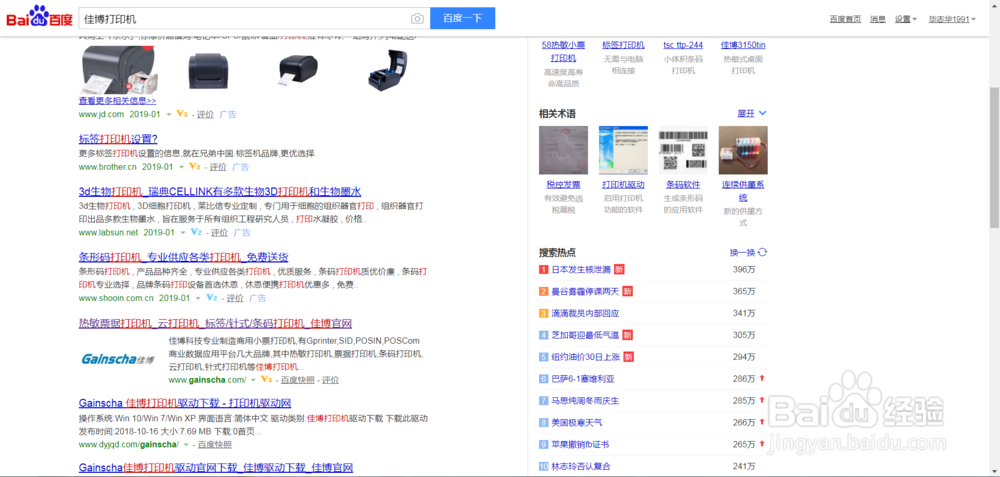Open hot topic 苹果撤销fb证书

tap(580, 444)
